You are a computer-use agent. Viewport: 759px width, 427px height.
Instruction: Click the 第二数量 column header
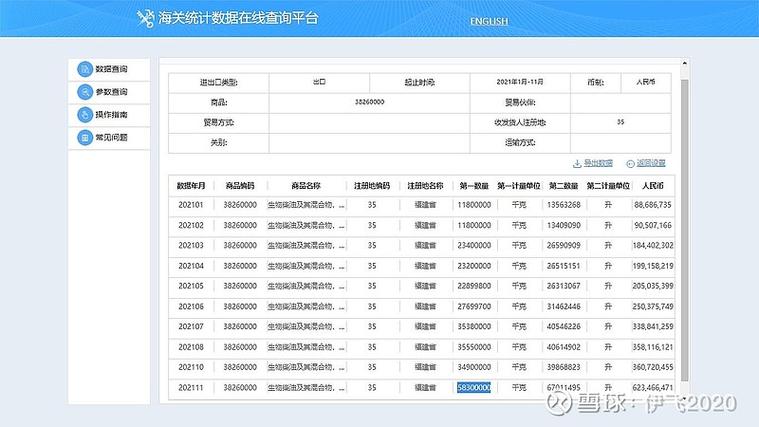pos(563,185)
